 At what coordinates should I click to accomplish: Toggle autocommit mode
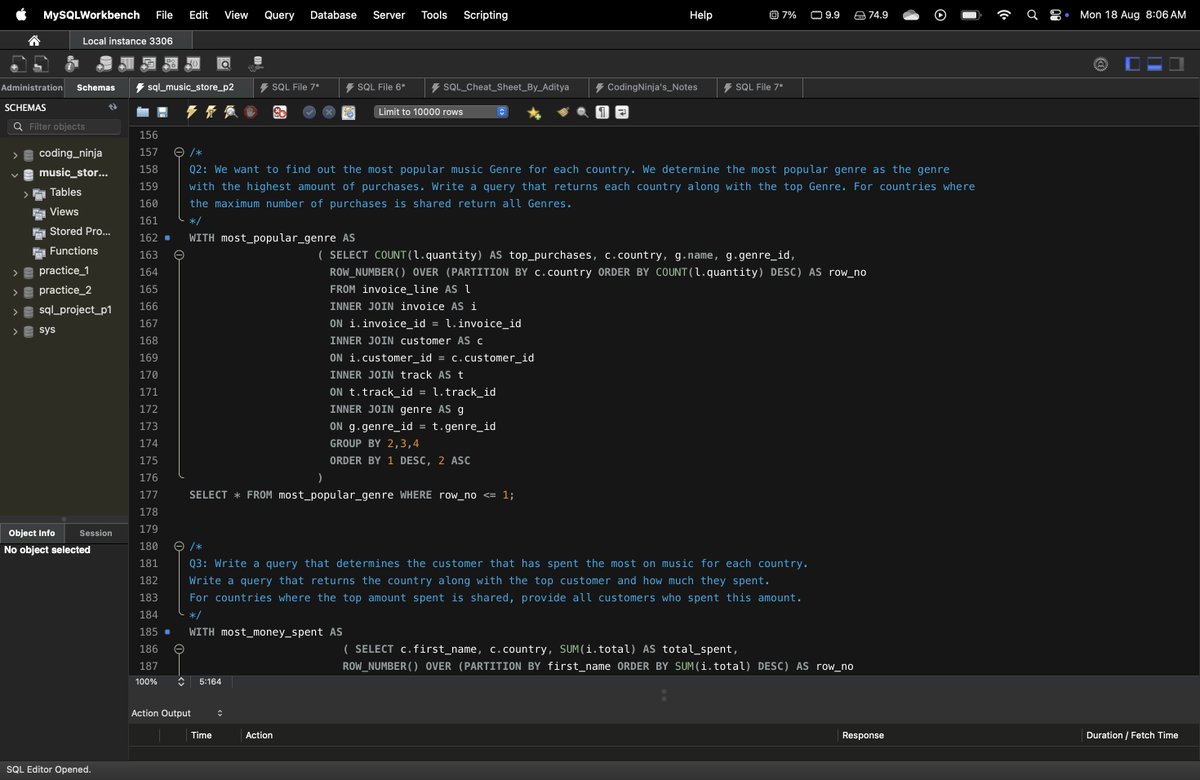(x=348, y=112)
